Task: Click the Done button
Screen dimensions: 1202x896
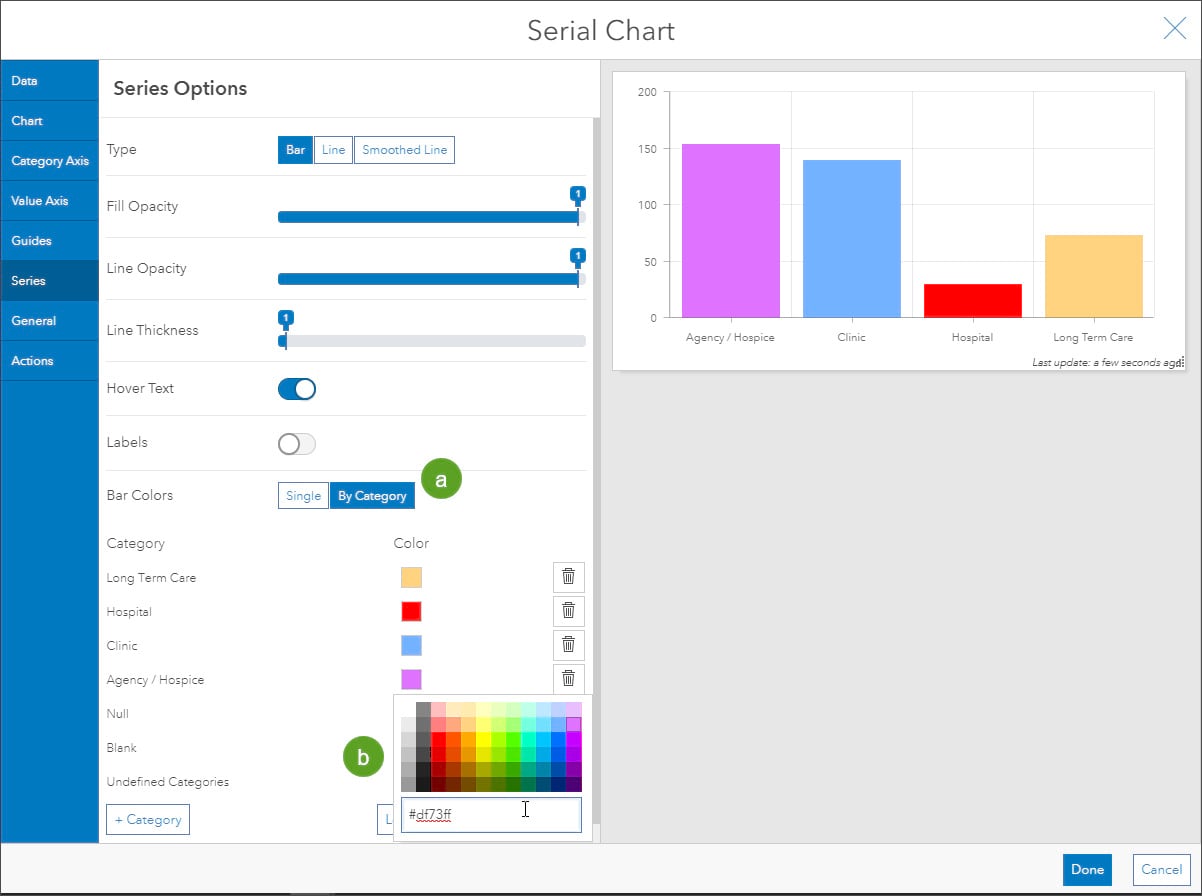Action: click(x=1087, y=869)
